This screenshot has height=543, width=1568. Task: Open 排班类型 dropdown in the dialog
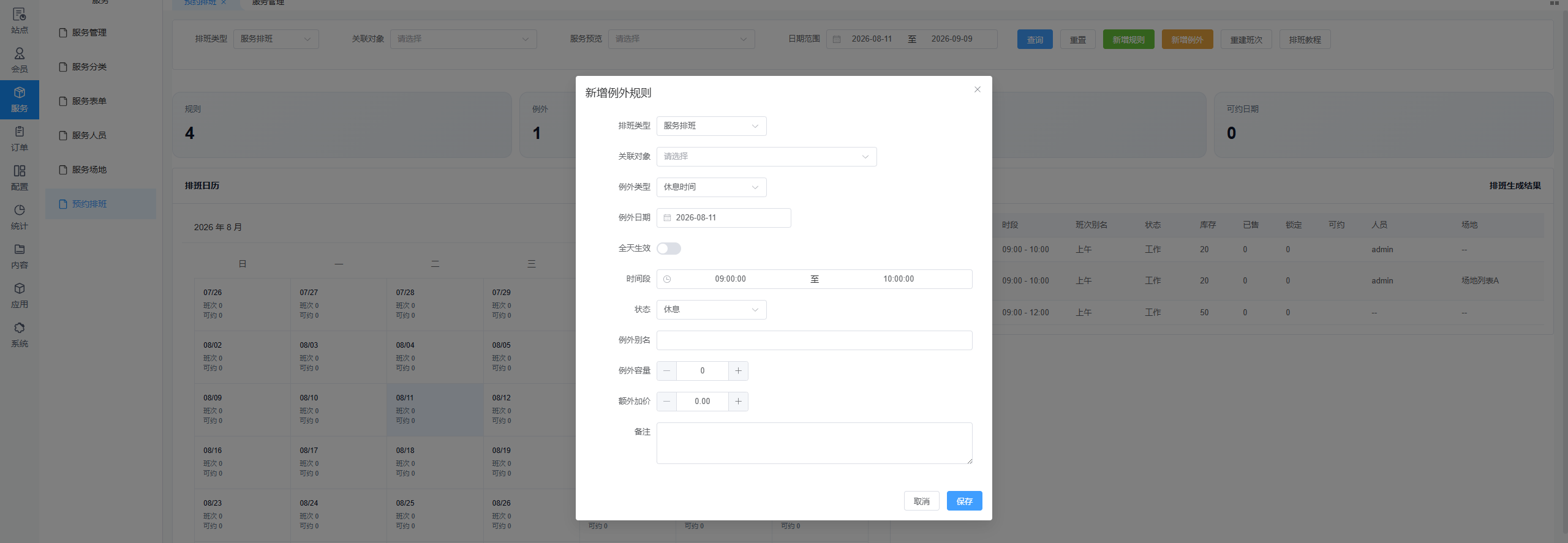click(711, 126)
